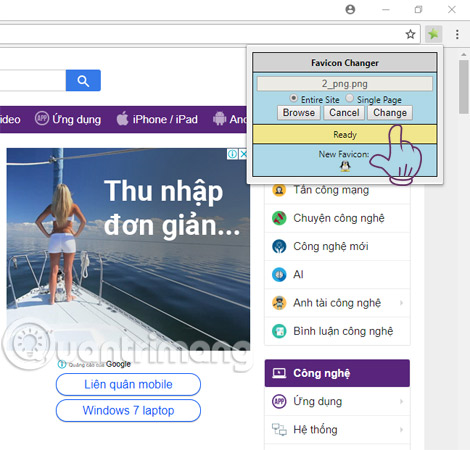
Task: Click the Cancel button
Action: (344, 113)
